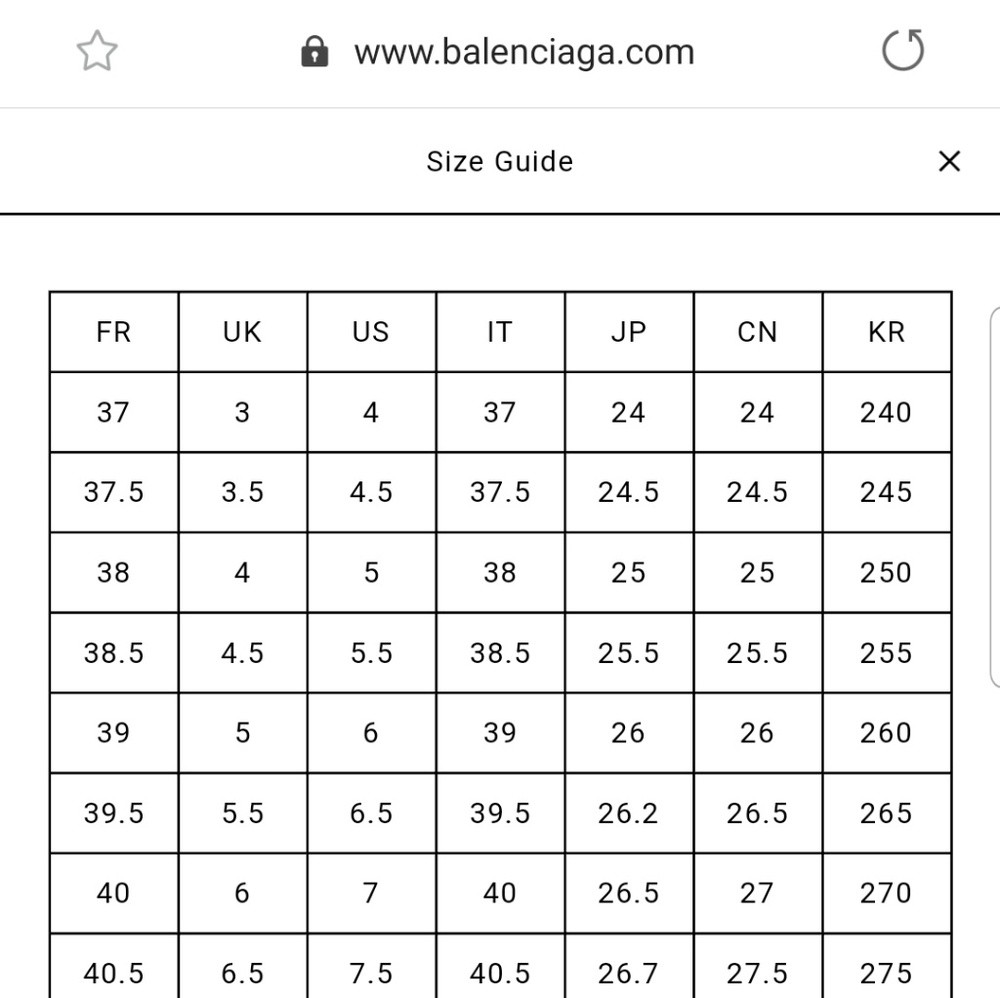The height and width of the screenshot is (998, 1000).
Task: Select the US column header
Action: (371, 332)
